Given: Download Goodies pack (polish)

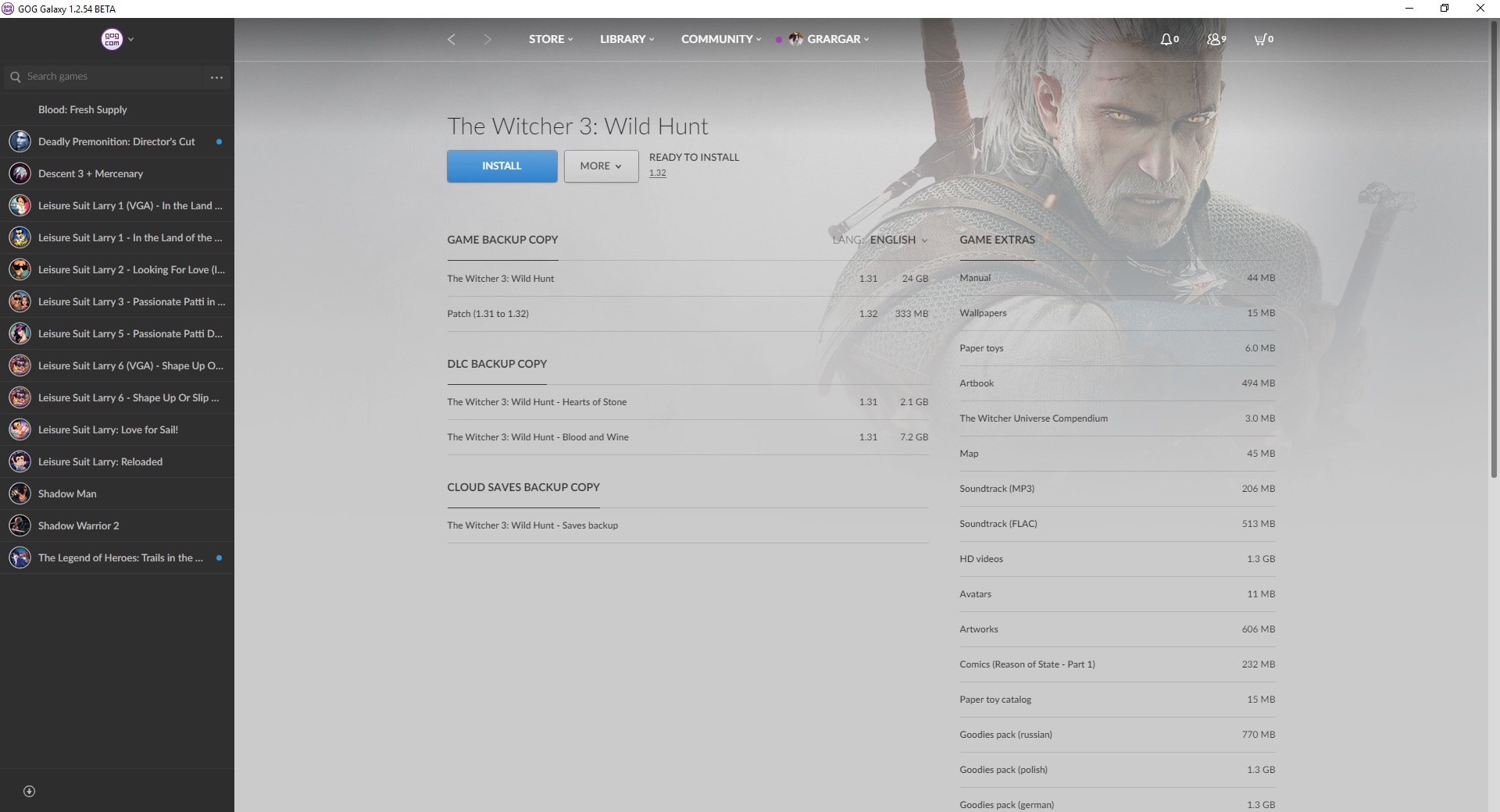Looking at the screenshot, I should (x=1117, y=770).
